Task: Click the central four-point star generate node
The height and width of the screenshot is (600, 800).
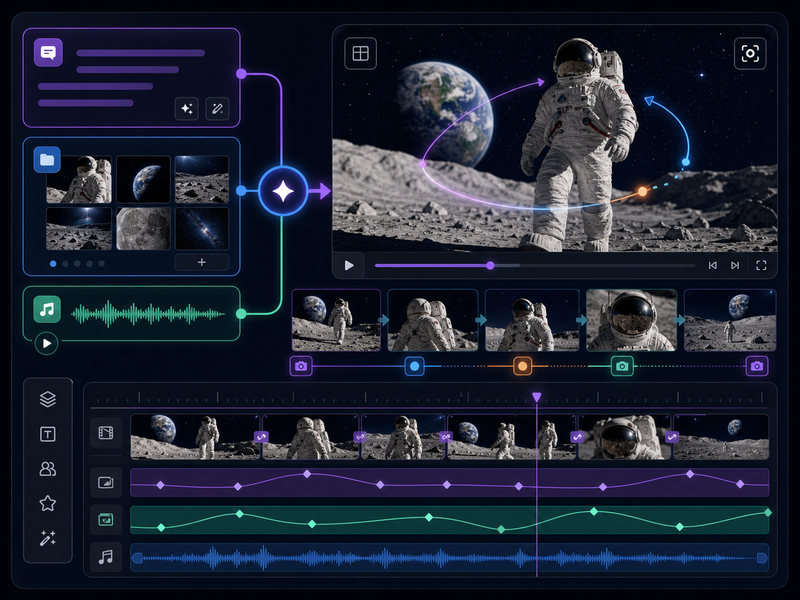Action: pos(283,191)
